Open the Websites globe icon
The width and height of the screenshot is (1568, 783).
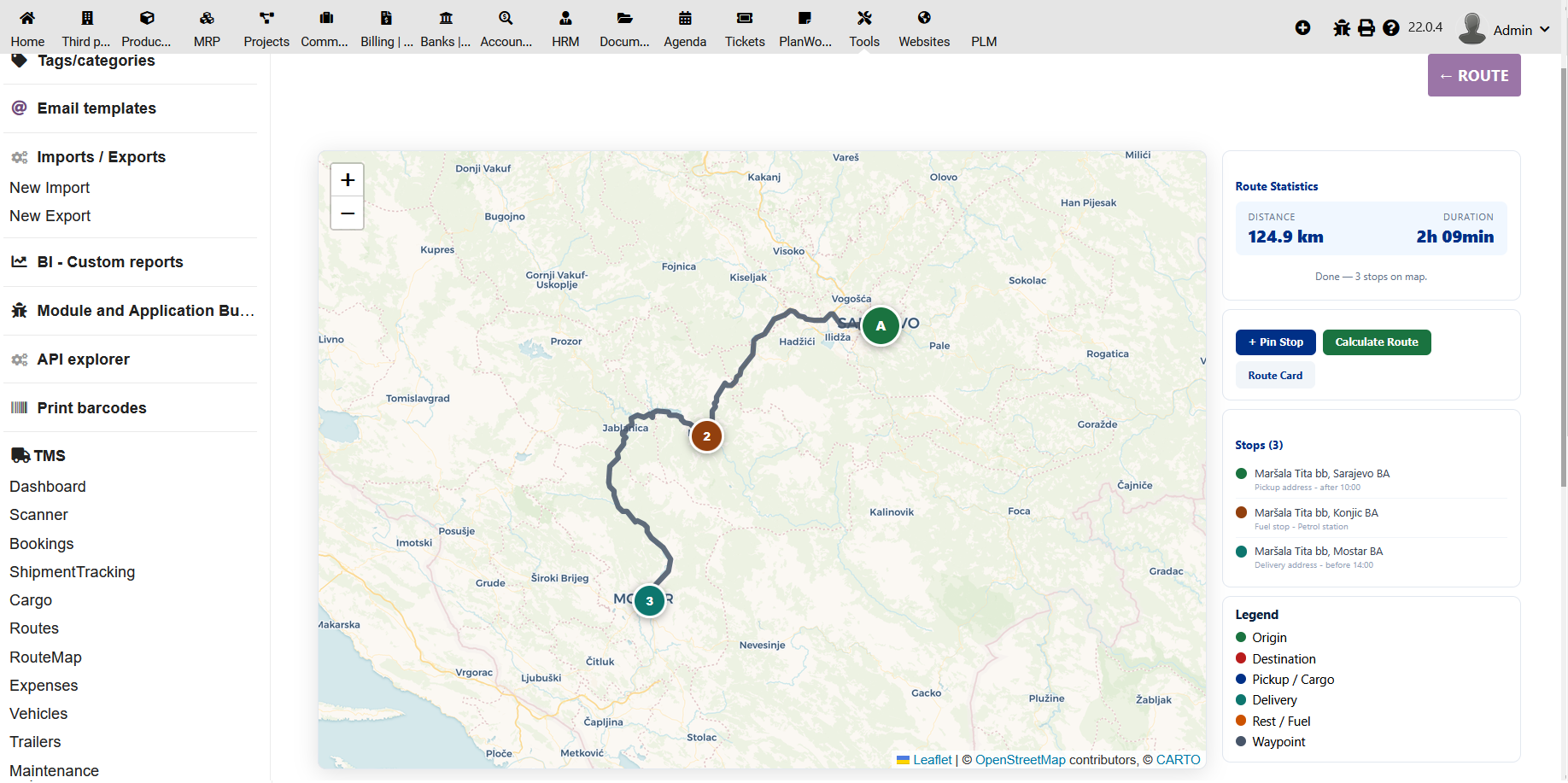[x=924, y=18]
